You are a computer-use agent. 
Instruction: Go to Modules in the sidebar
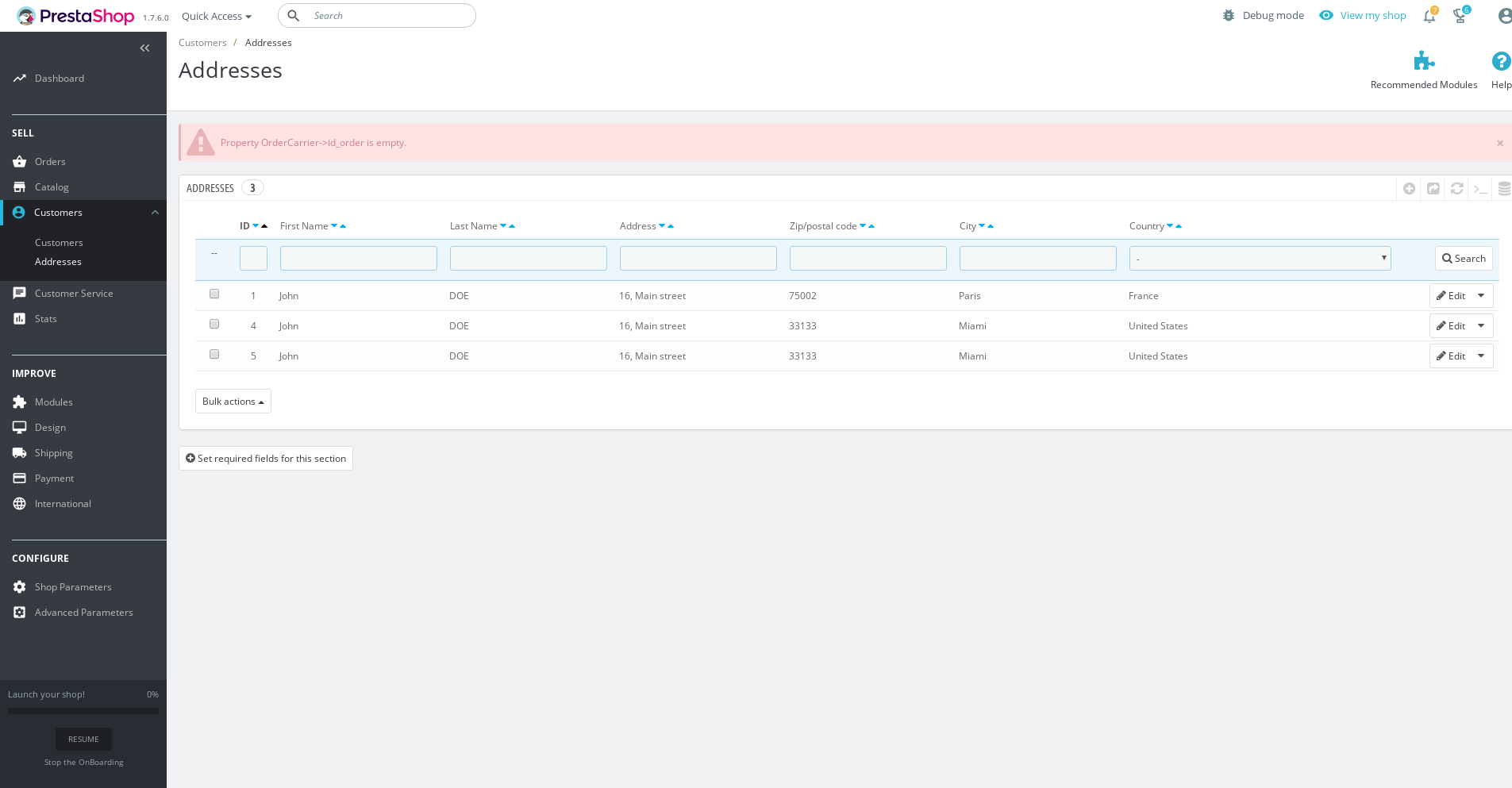click(54, 402)
